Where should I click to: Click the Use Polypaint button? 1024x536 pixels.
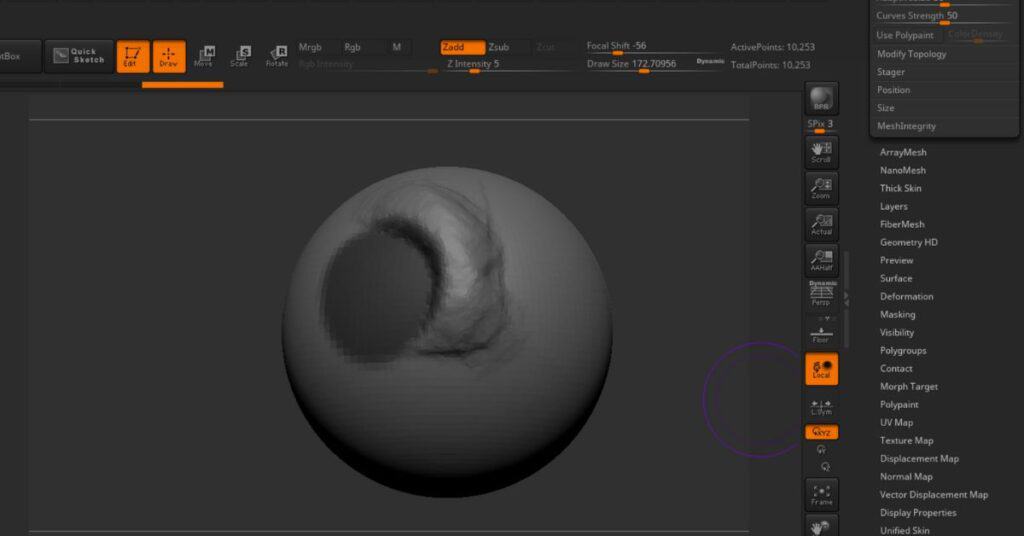(x=905, y=35)
